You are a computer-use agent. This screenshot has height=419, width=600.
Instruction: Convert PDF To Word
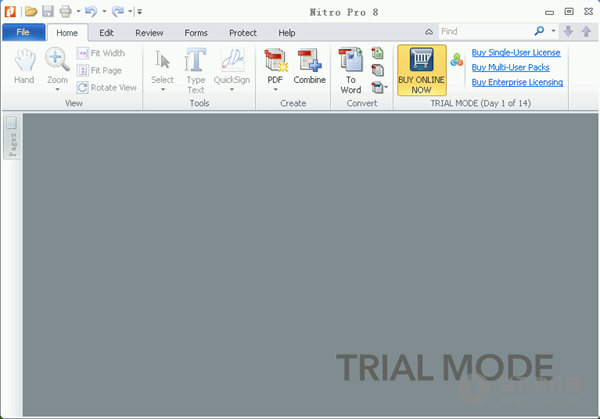pyautogui.click(x=351, y=71)
